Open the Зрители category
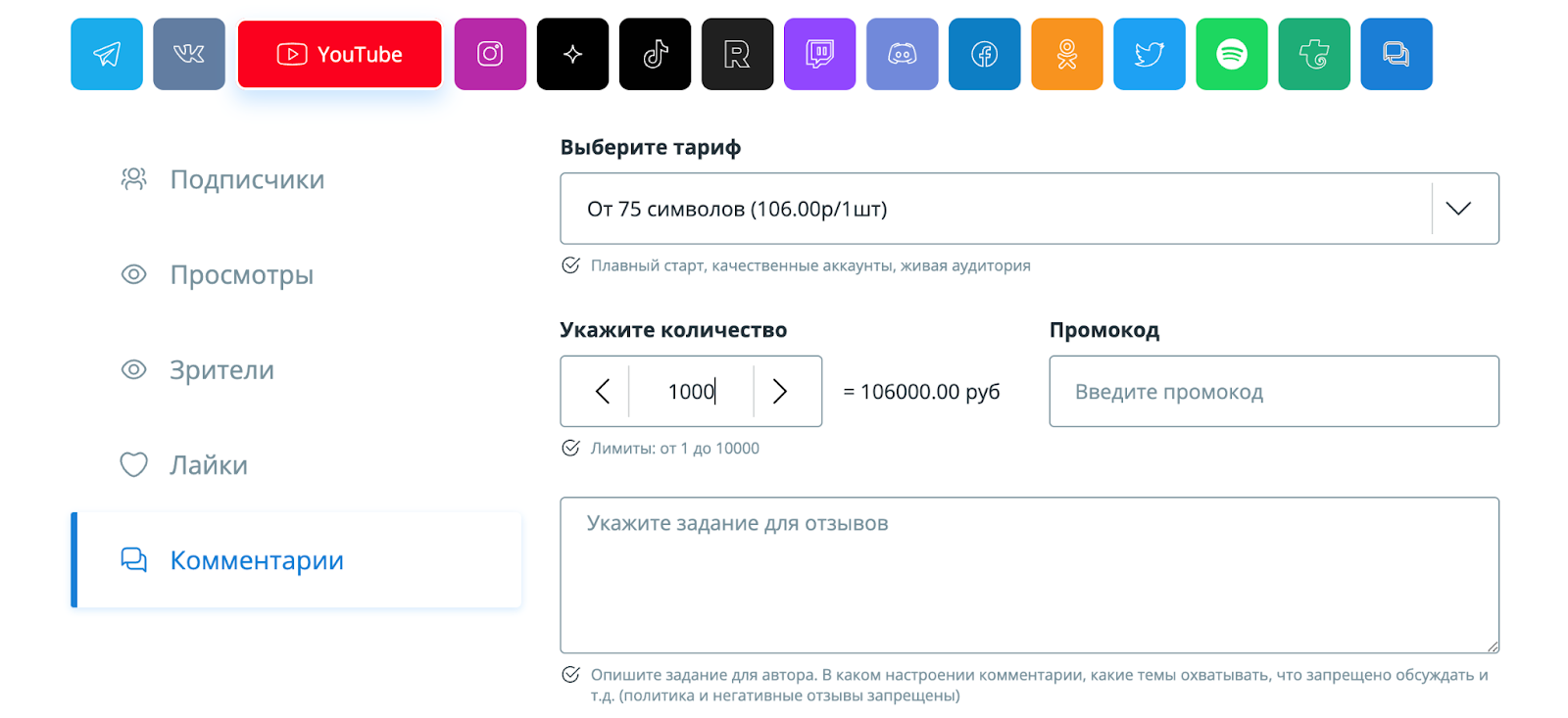The width and height of the screenshot is (1568, 718). pyautogui.click(x=296, y=369)
